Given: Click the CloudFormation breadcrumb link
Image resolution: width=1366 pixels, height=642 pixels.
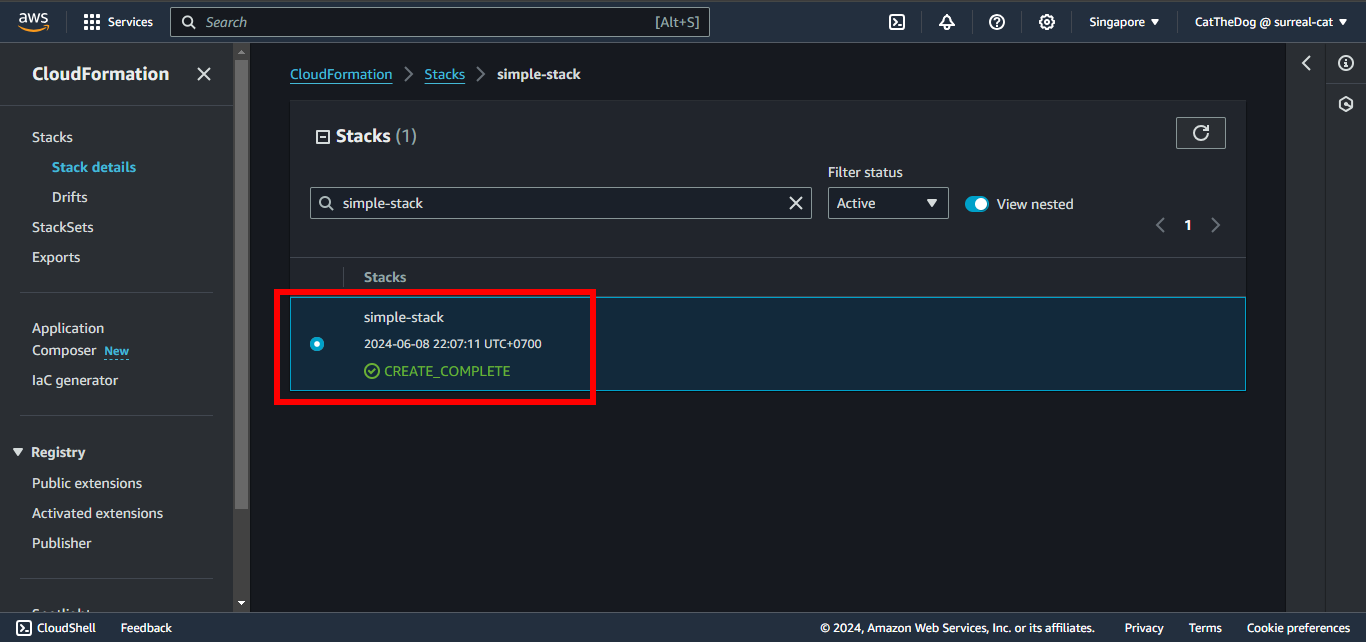Looking at the screenshot, I should click(x=341, y=74).
